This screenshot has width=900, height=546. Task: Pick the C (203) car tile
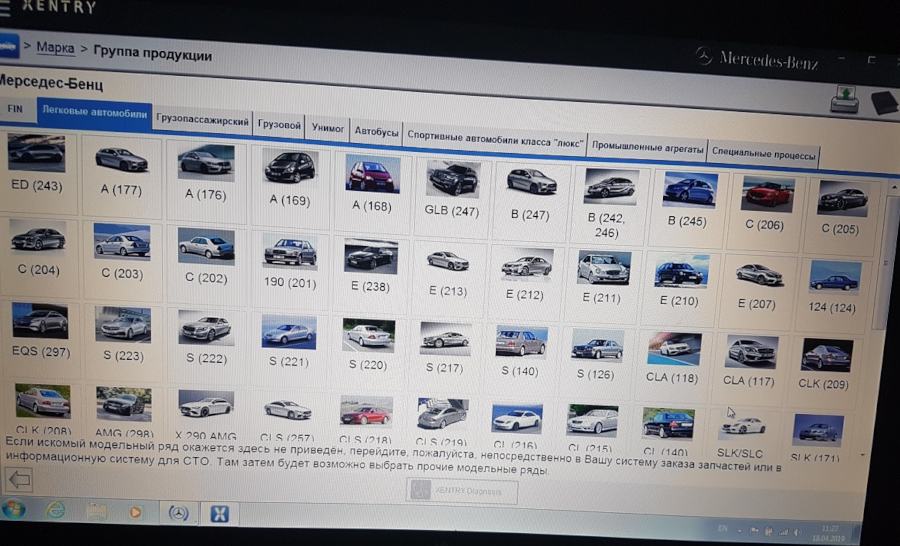click(122, 252)
